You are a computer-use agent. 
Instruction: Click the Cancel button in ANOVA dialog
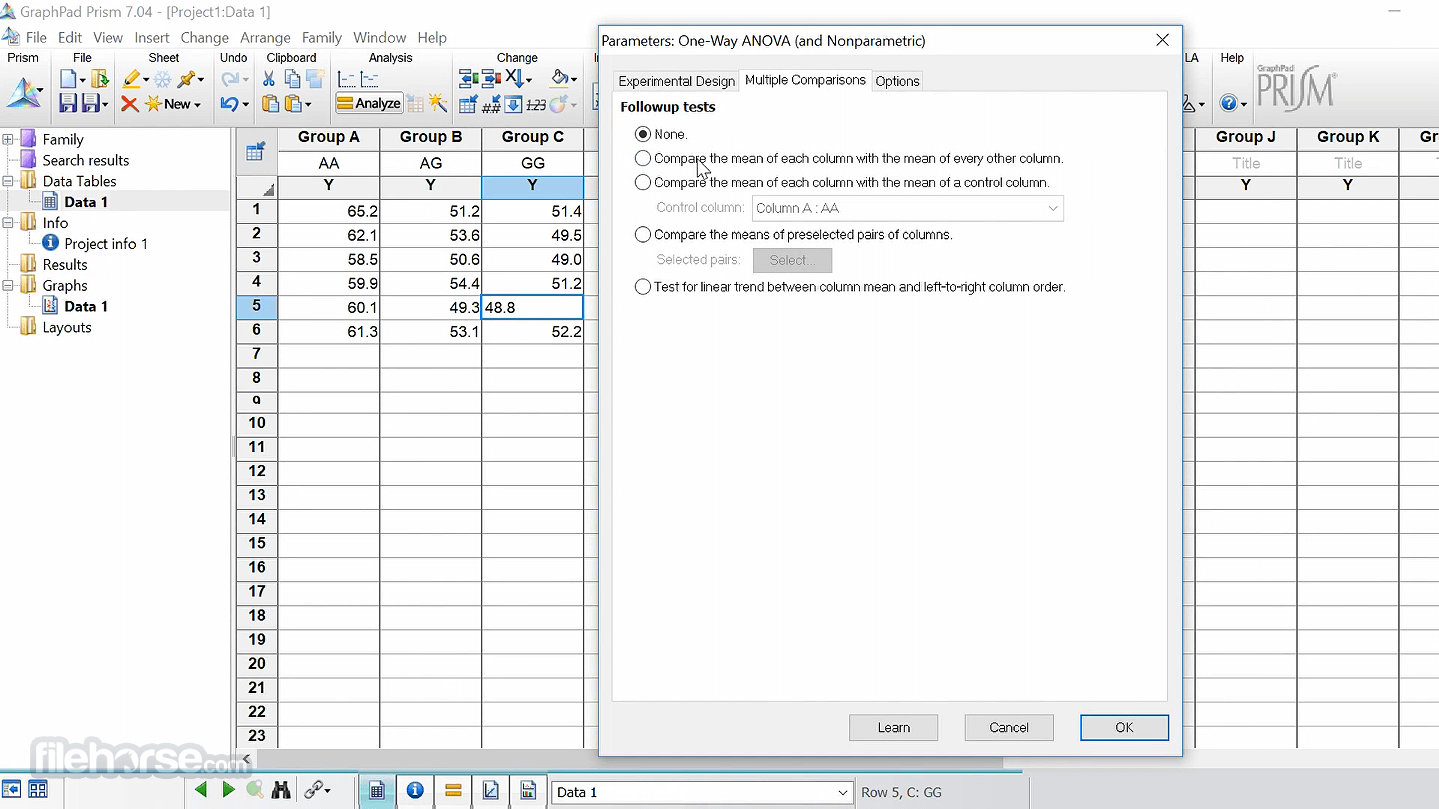pos(1009,727)
